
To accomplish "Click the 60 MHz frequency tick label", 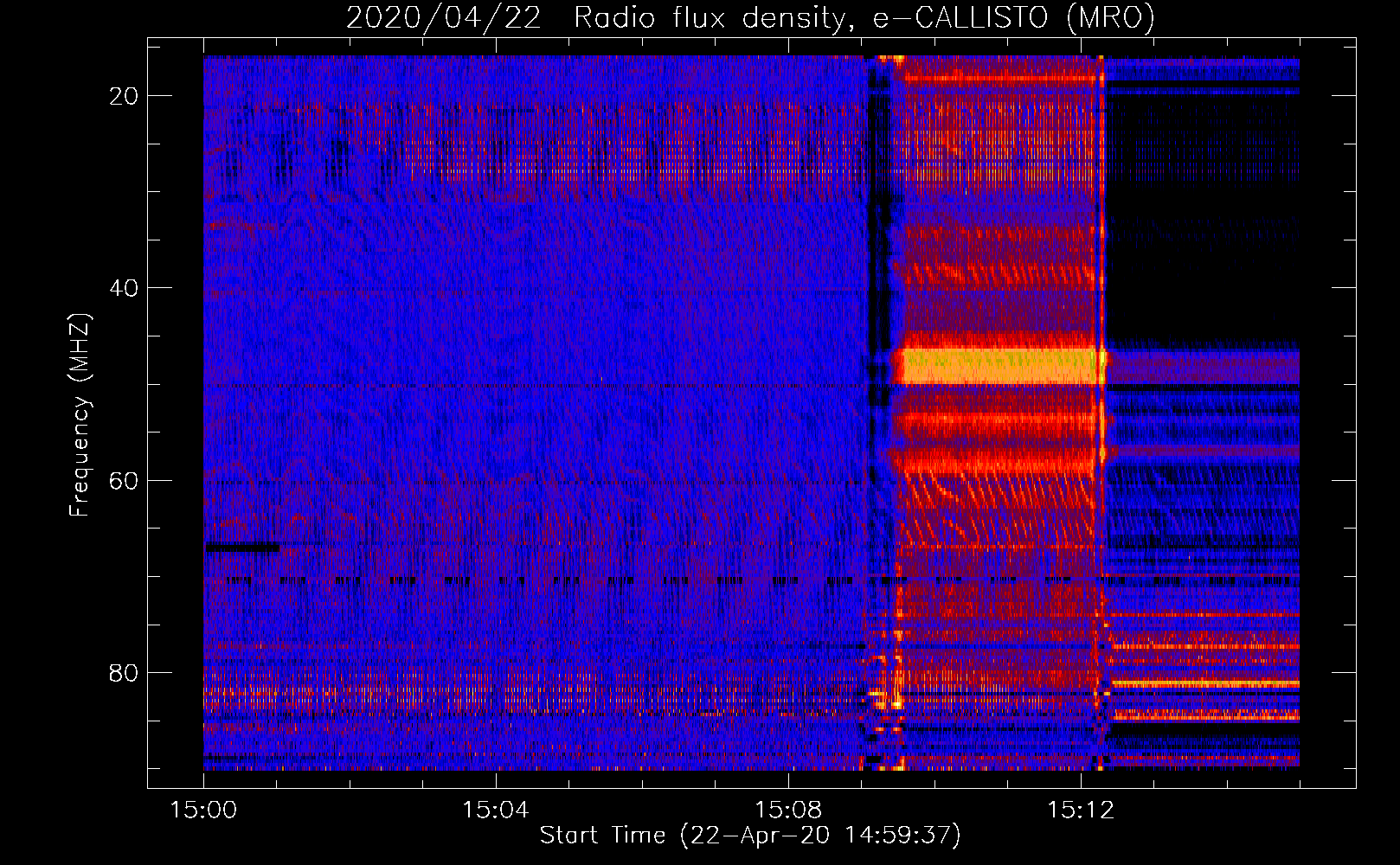I will pyautogui.click(x=124, y=480).
